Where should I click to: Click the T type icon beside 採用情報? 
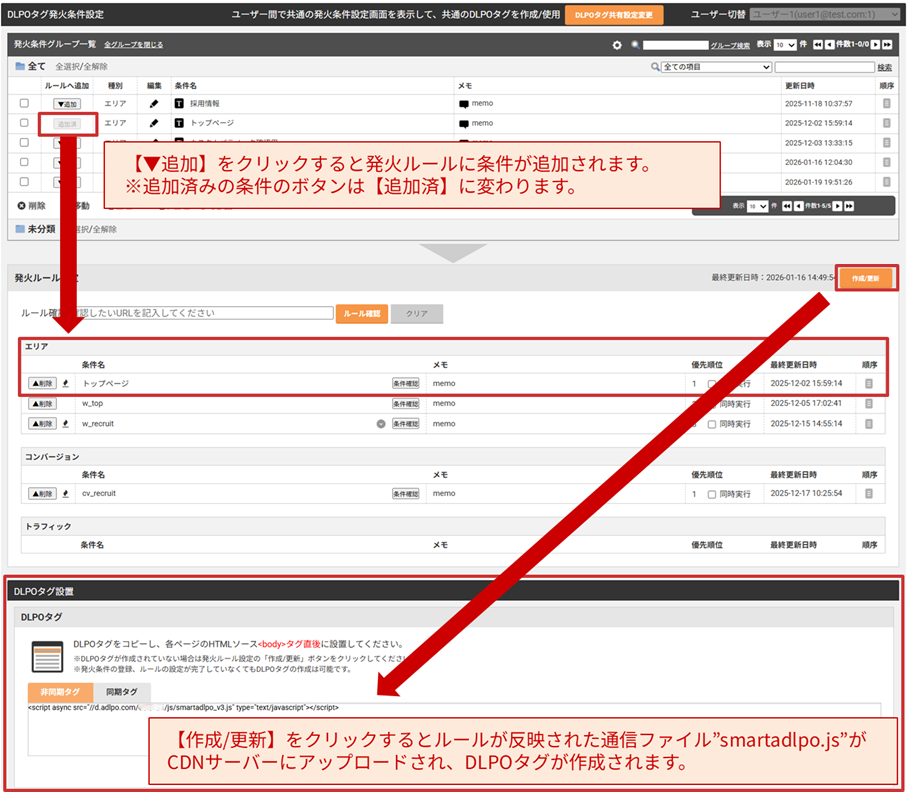(x=179, y=104)
